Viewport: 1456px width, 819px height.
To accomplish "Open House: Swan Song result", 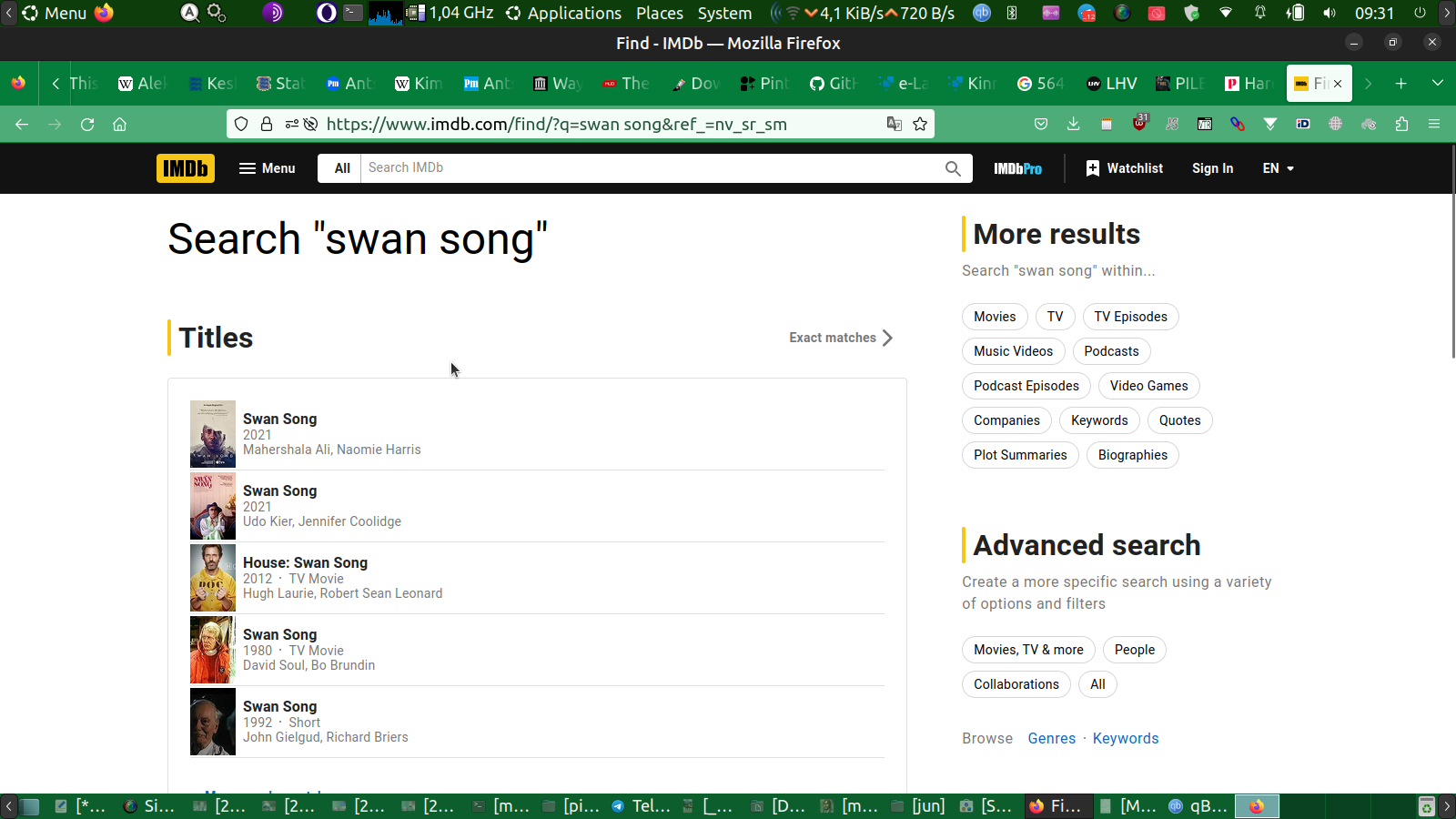I will point(305,562).
